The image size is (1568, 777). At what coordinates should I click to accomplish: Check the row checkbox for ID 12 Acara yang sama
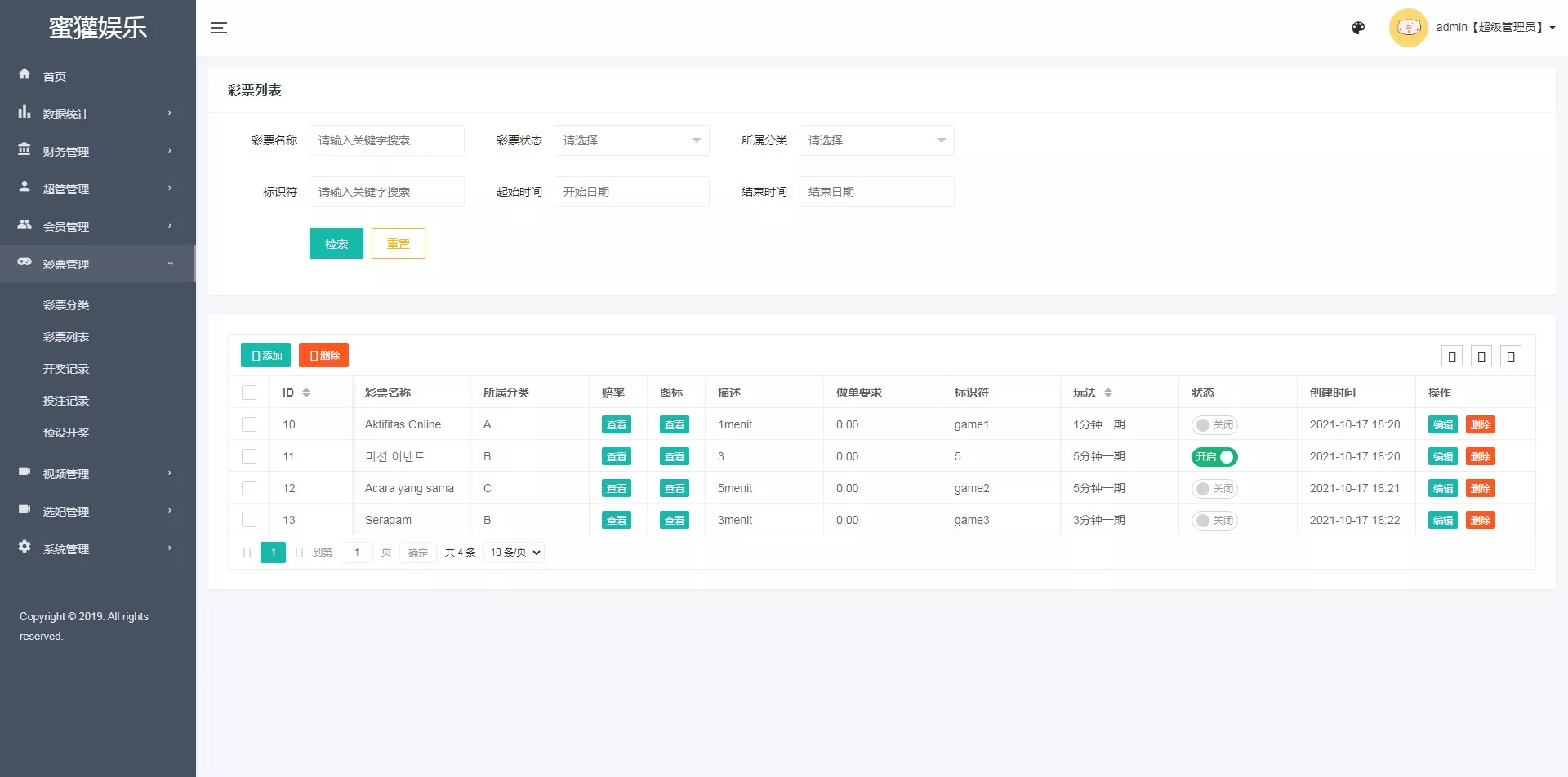[x=249, y=488]
